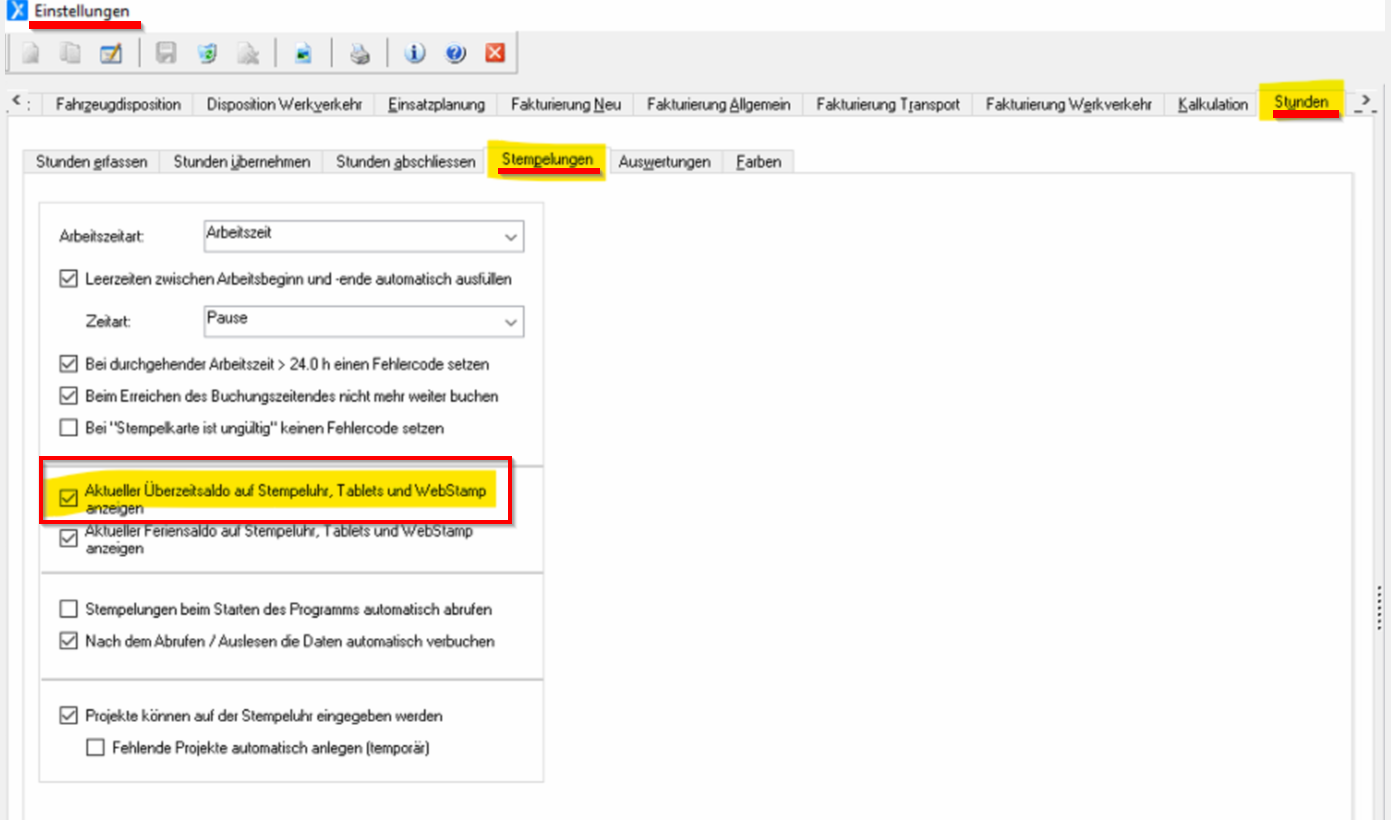
Task: Toggle Aktueller Überzeitsaldo anzeigen checkbox
Action: [x=68, y=498]
